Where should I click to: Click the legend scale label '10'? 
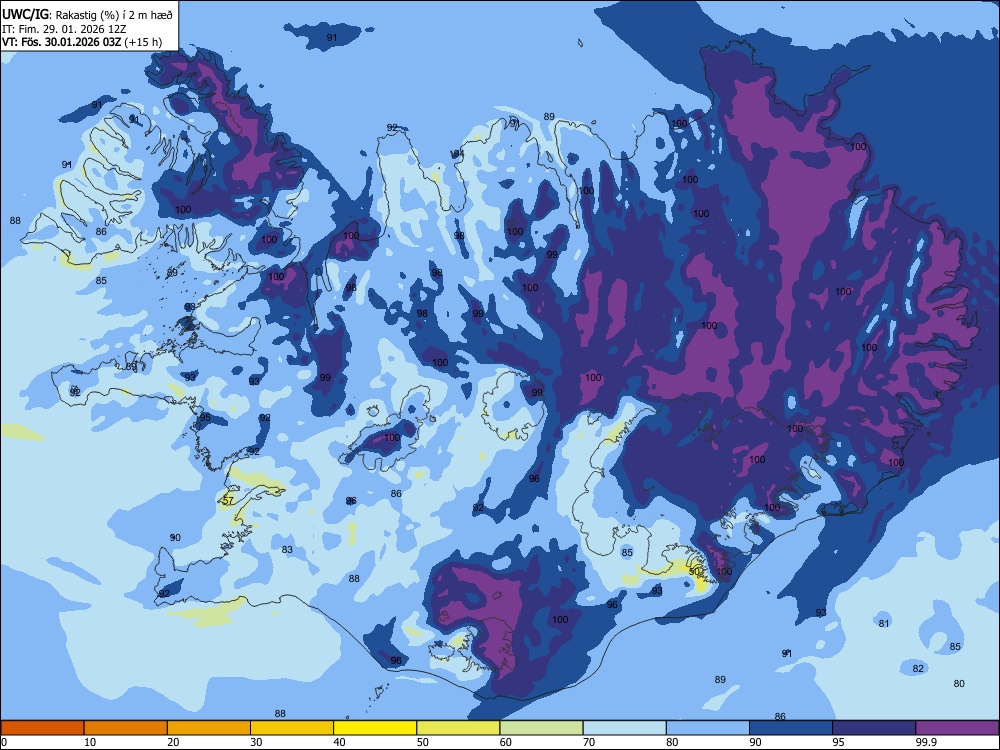tap(90, 742)
